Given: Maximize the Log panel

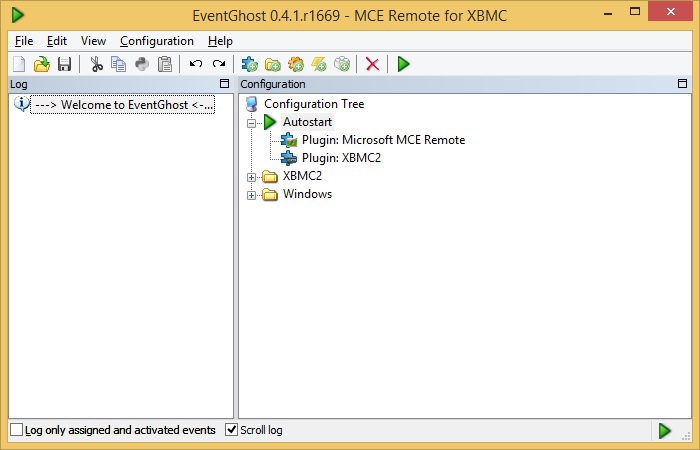Looking at the screenshot, I should pyautogui.click(x=225, y=83).
